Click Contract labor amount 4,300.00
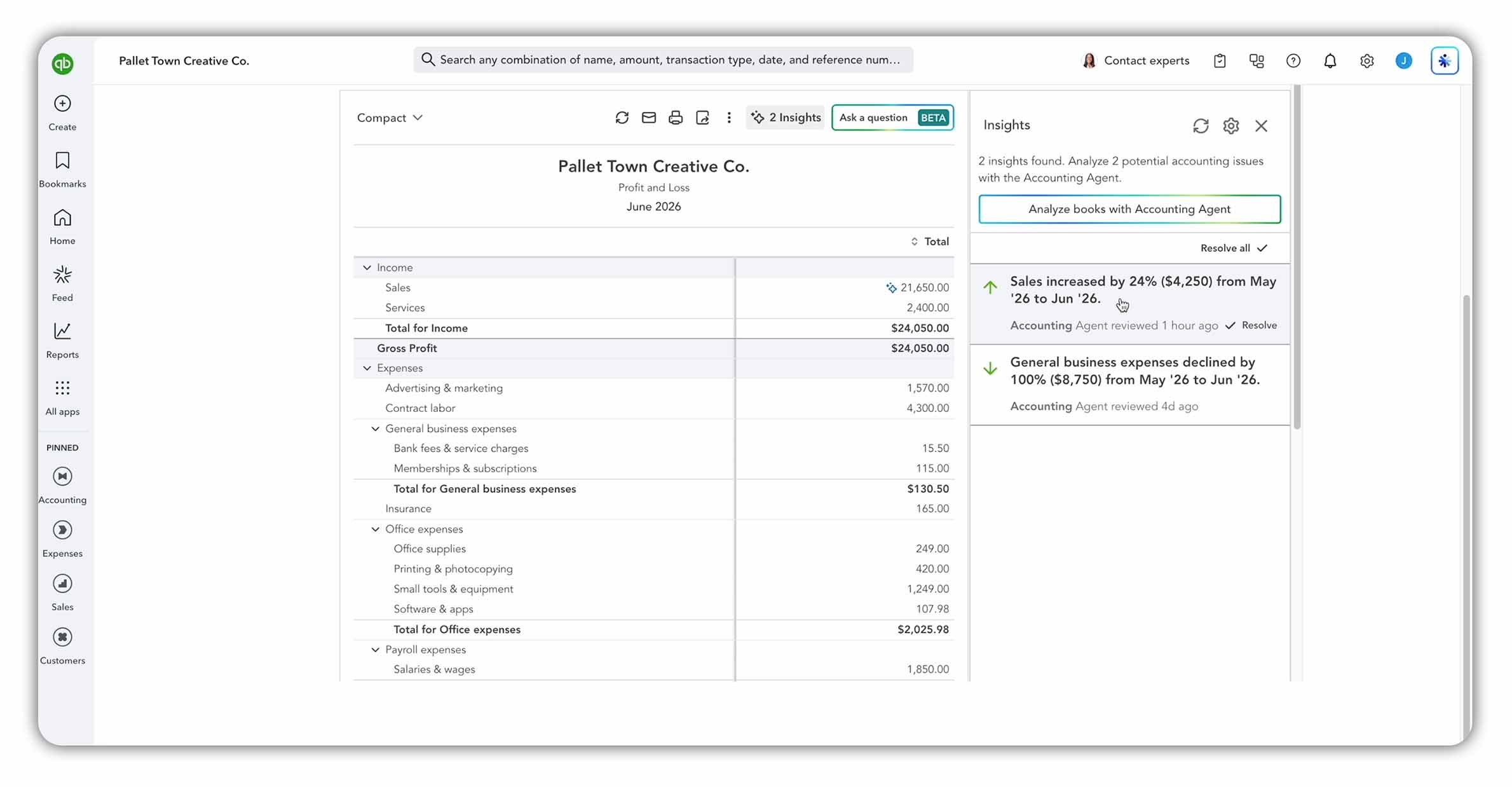This screenshot has height=787, width=1512. click(x=927, y=408)
